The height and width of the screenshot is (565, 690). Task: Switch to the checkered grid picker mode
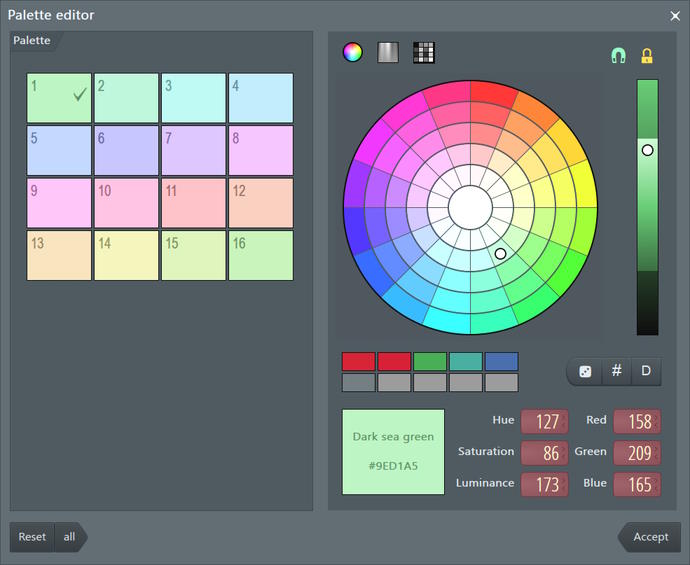click(424, 53)
